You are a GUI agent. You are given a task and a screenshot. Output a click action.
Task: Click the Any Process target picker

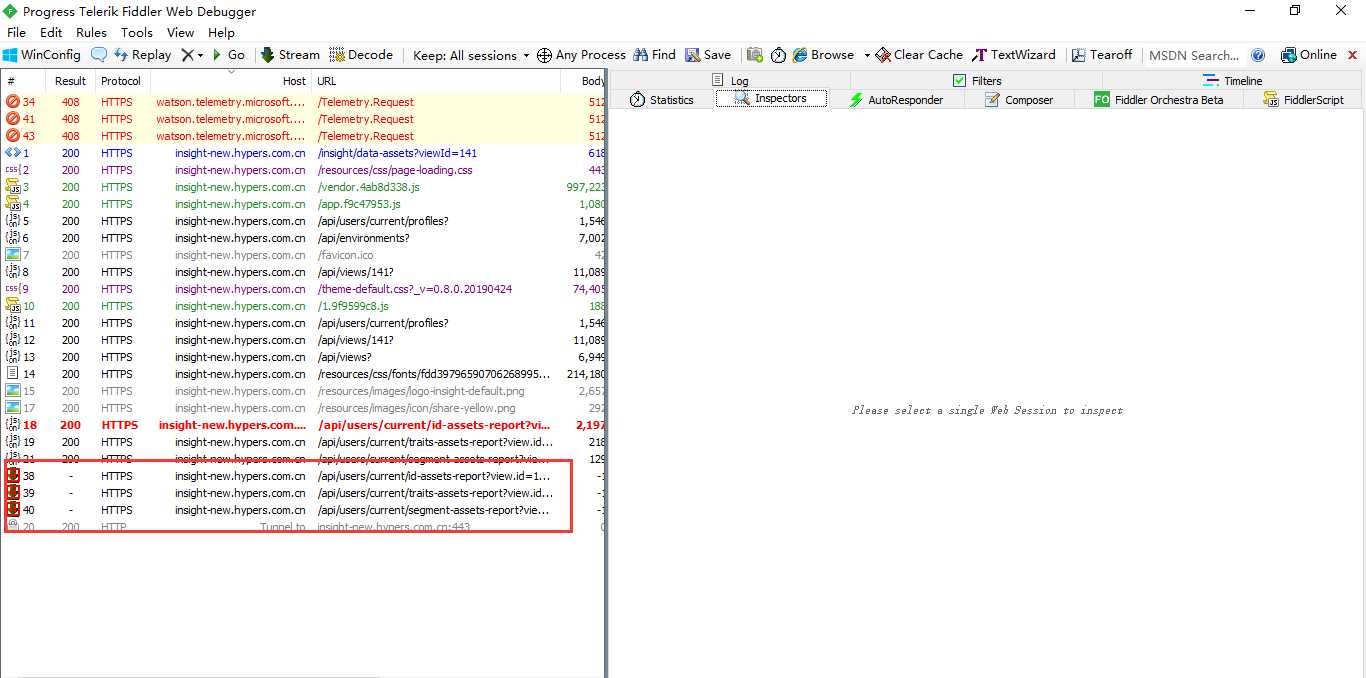581,55
